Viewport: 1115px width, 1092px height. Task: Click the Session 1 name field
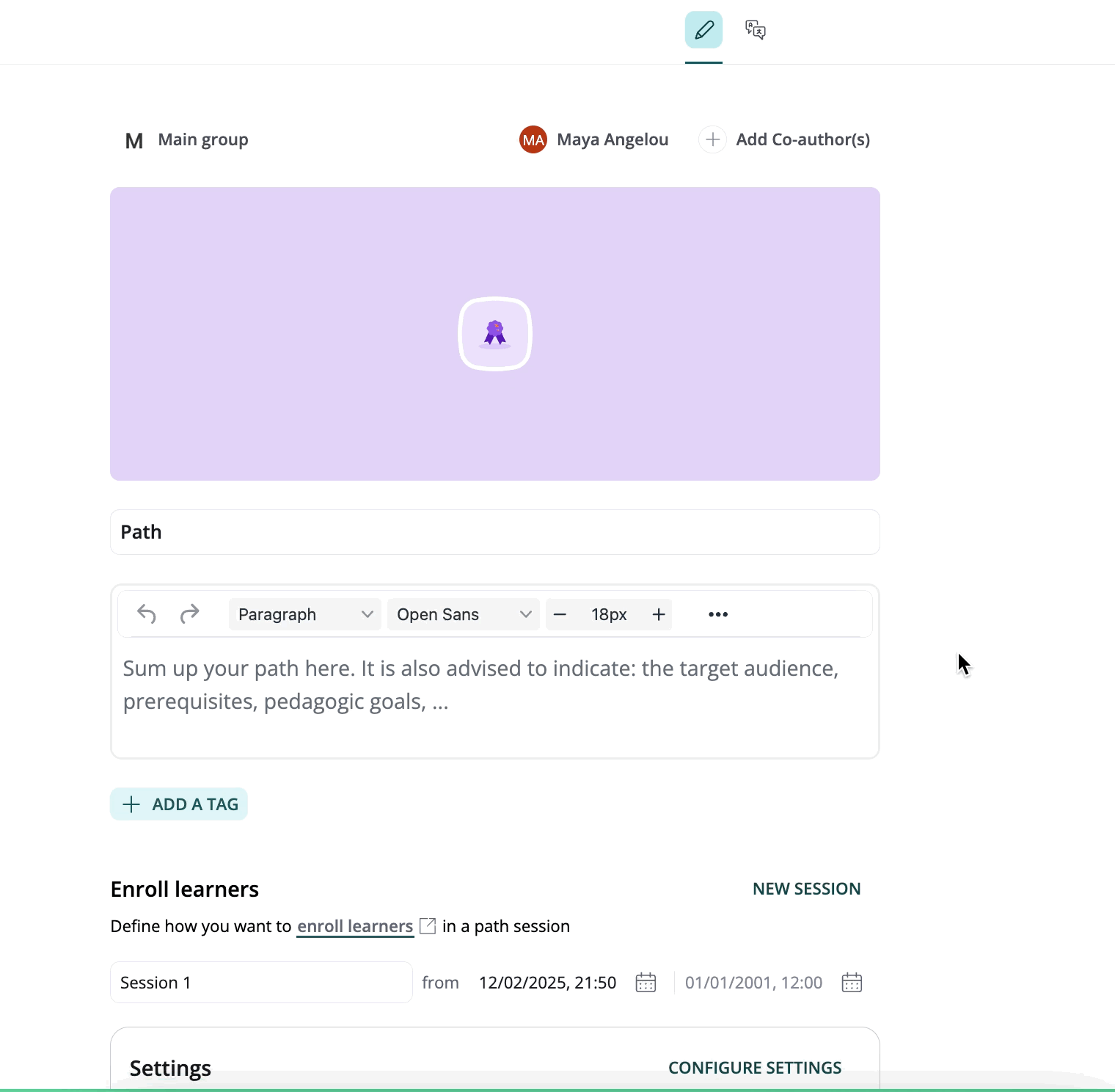click(x=261, y=983)
